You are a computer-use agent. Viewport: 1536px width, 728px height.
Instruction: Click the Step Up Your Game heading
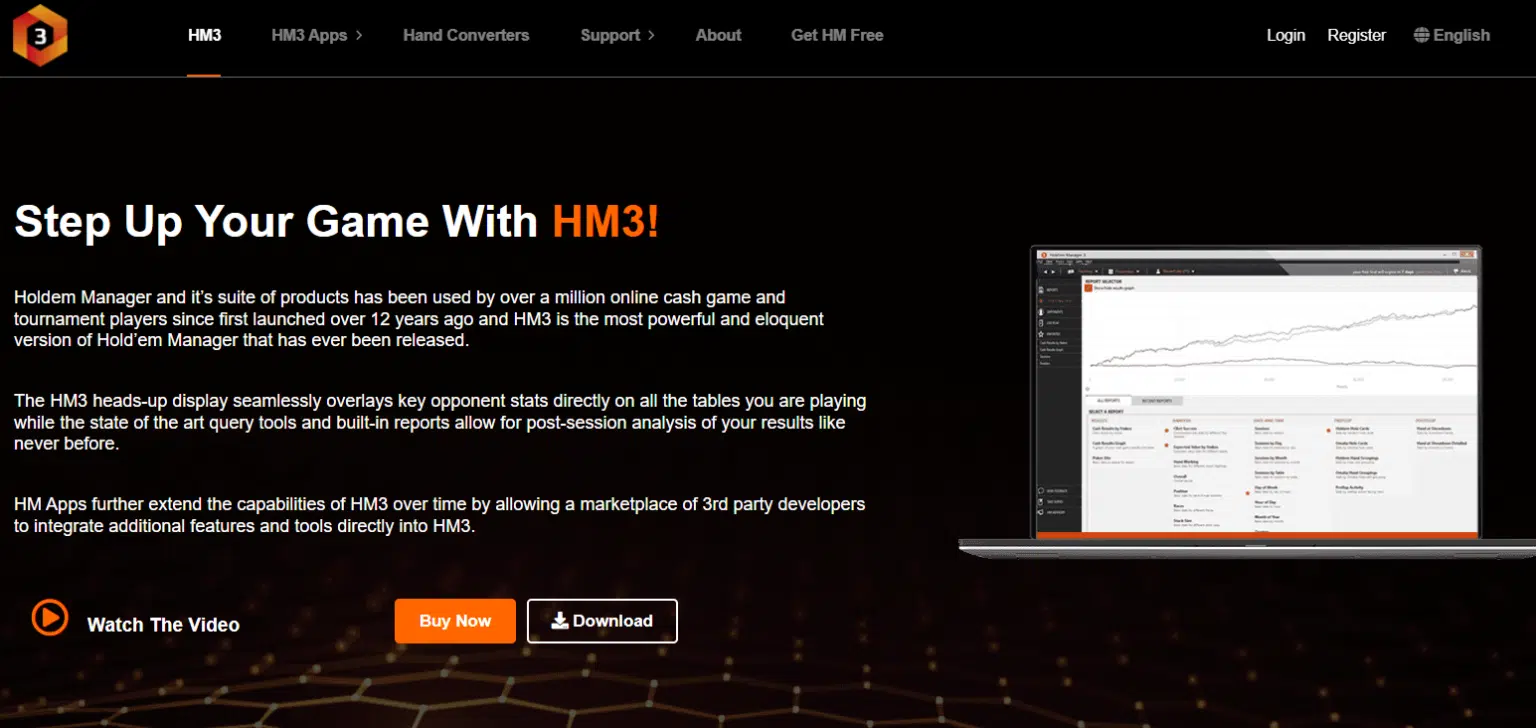[x=336, y=220]
